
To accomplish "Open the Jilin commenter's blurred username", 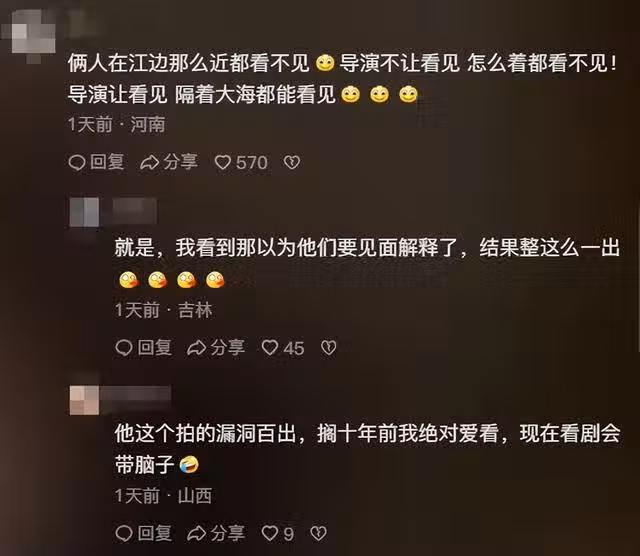I will (x=134, y=210).
